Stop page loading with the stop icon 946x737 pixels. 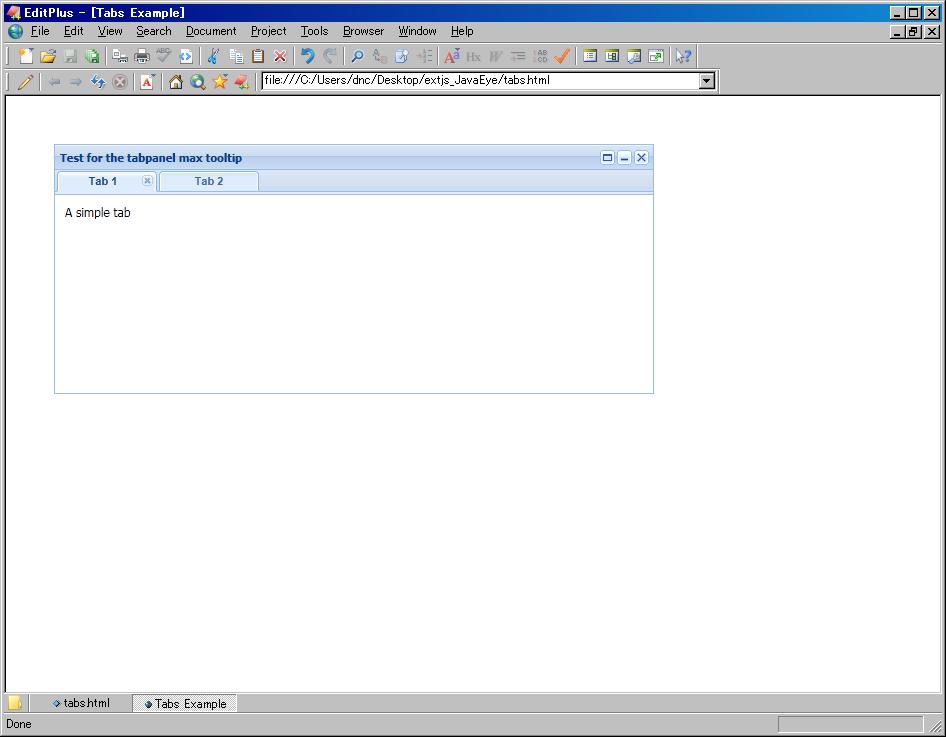coord(120,81)
